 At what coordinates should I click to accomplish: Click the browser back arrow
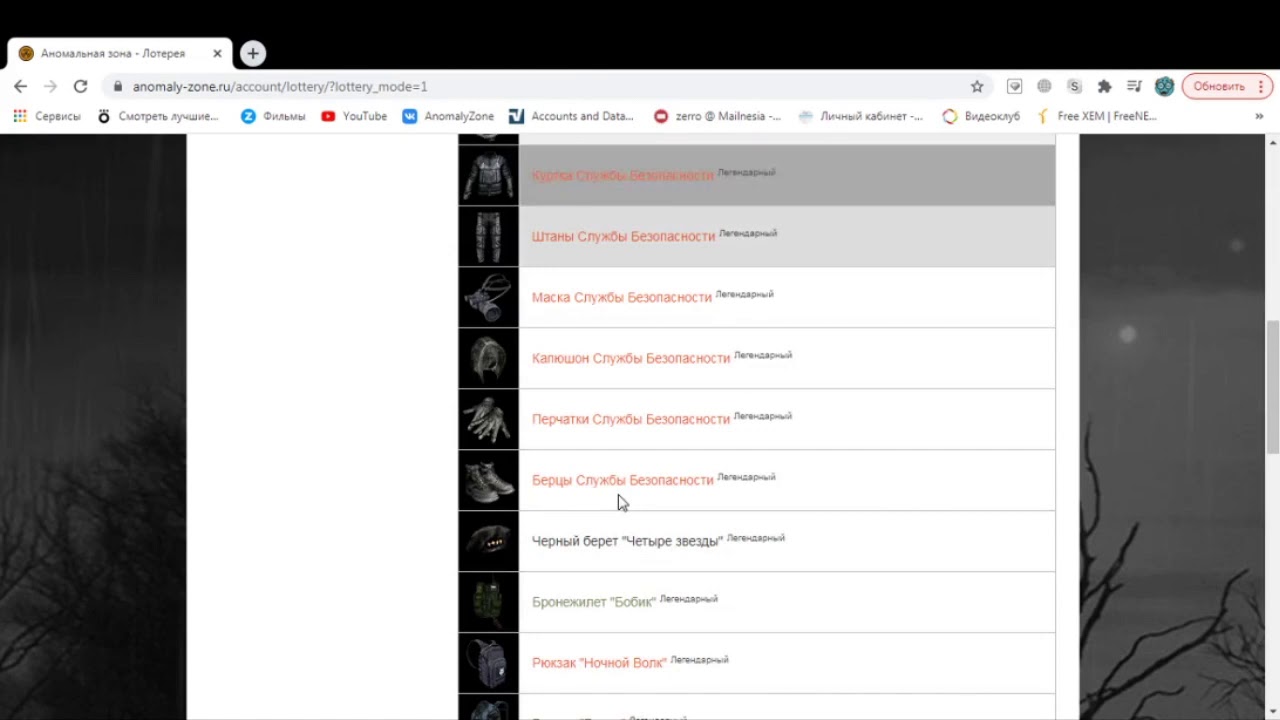(20, 86)
